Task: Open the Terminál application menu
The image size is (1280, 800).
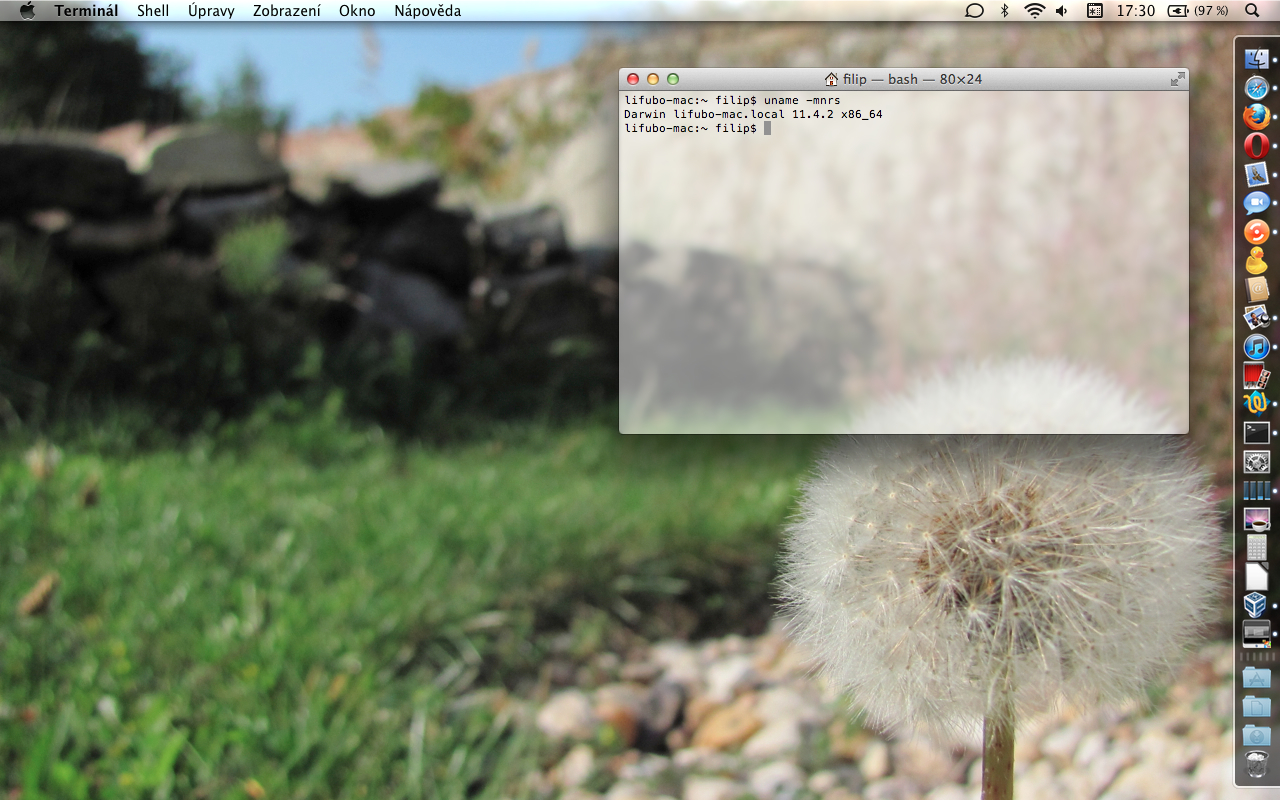Action: coord(86,11)
